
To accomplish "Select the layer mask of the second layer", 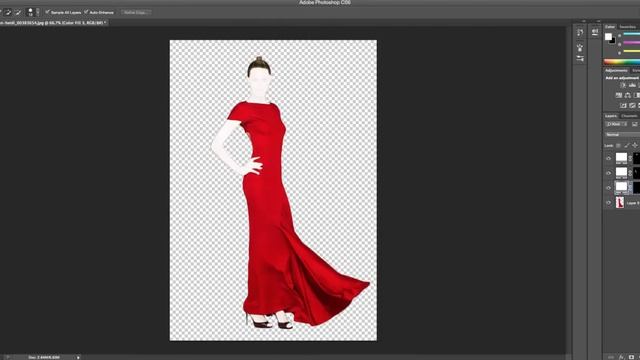I will [637, 173].
